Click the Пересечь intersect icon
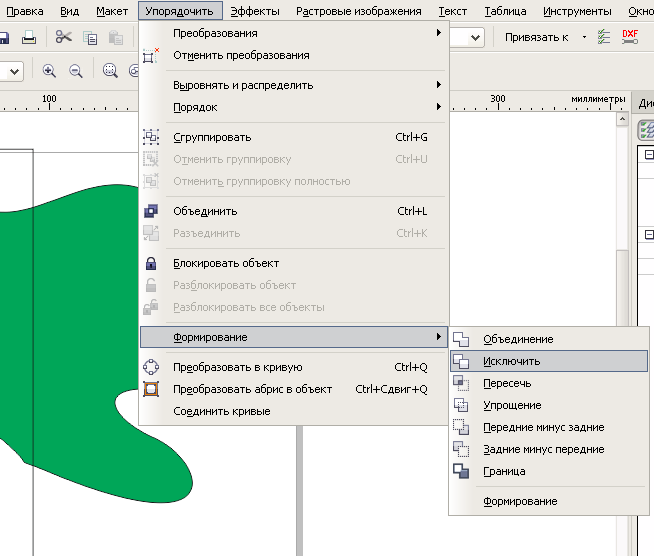 tap(461, 383)
